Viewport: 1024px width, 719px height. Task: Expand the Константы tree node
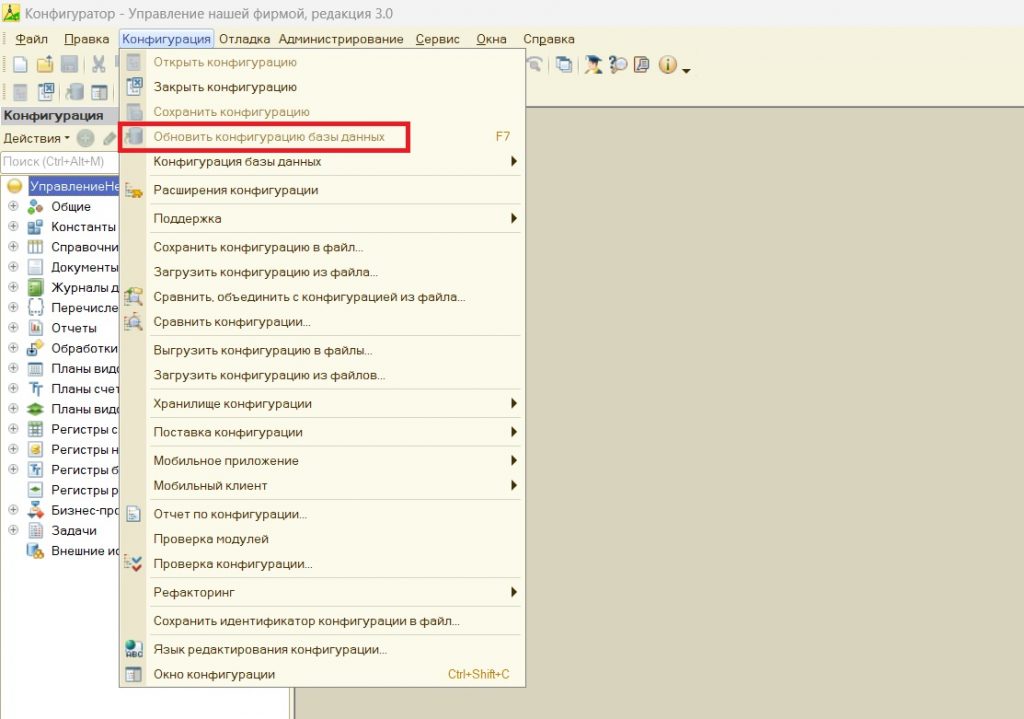point(13,227)
